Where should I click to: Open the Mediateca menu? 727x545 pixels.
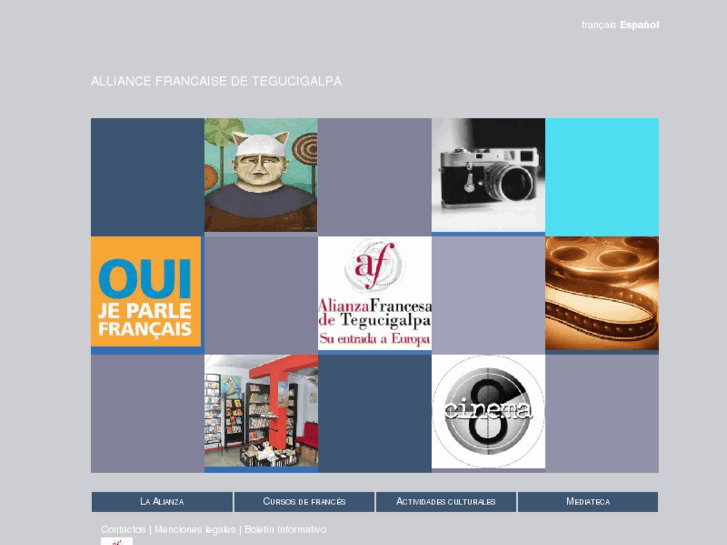pyautogui.click(x=588, y=502)
